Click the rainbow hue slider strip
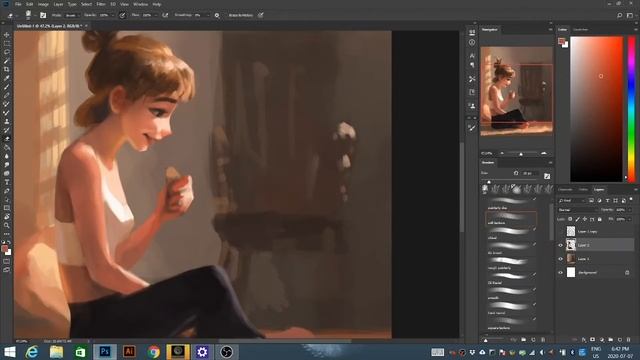 click(631, 109)
